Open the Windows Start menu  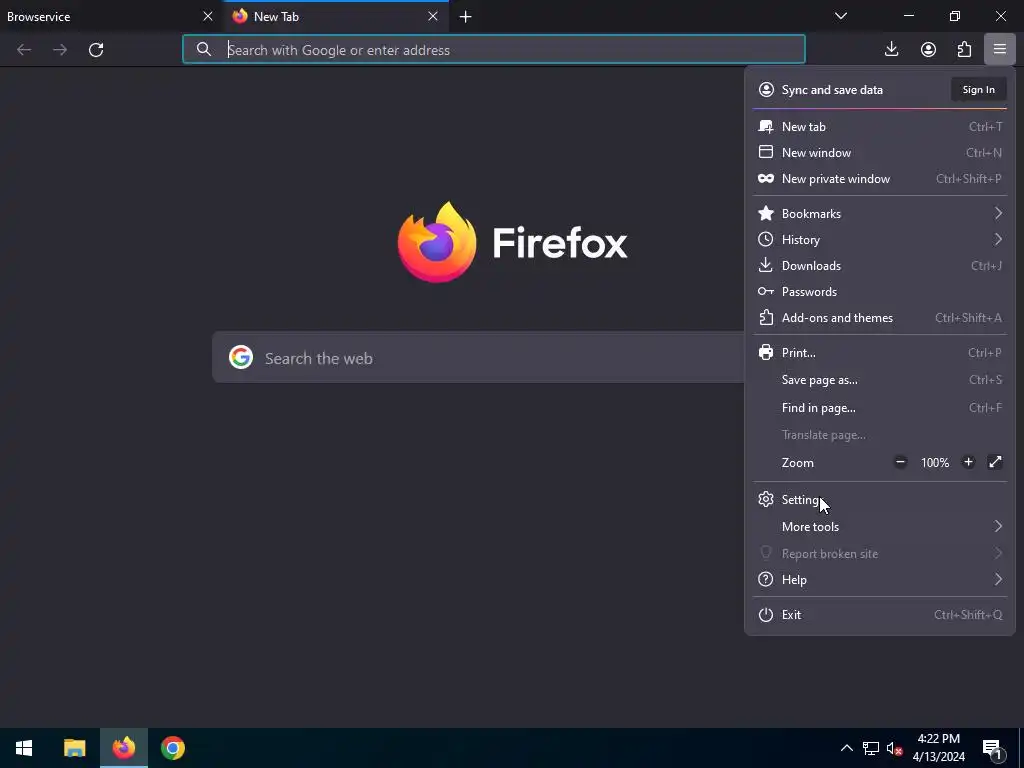pyautogui.click(x=24, y=748)
